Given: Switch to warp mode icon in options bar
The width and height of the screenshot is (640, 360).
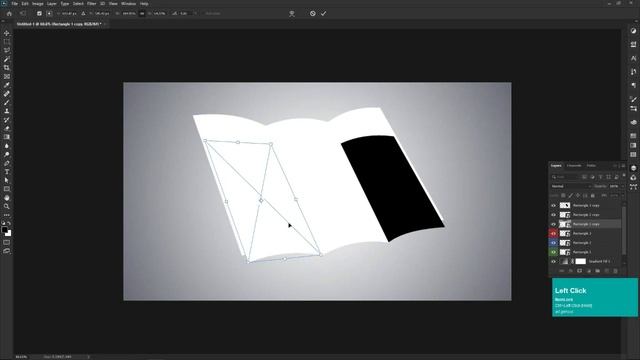Looking at the screenshot, I should [292, 13].
